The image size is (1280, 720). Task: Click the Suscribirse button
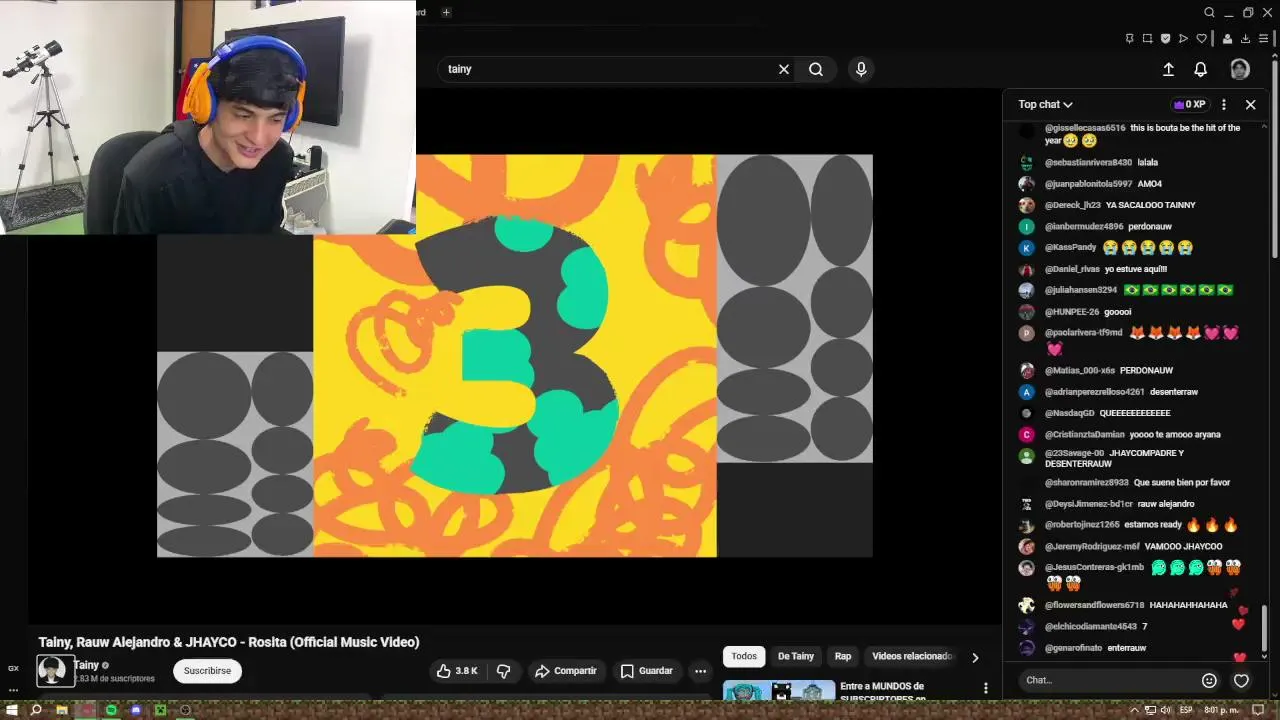tap(207, 671)
